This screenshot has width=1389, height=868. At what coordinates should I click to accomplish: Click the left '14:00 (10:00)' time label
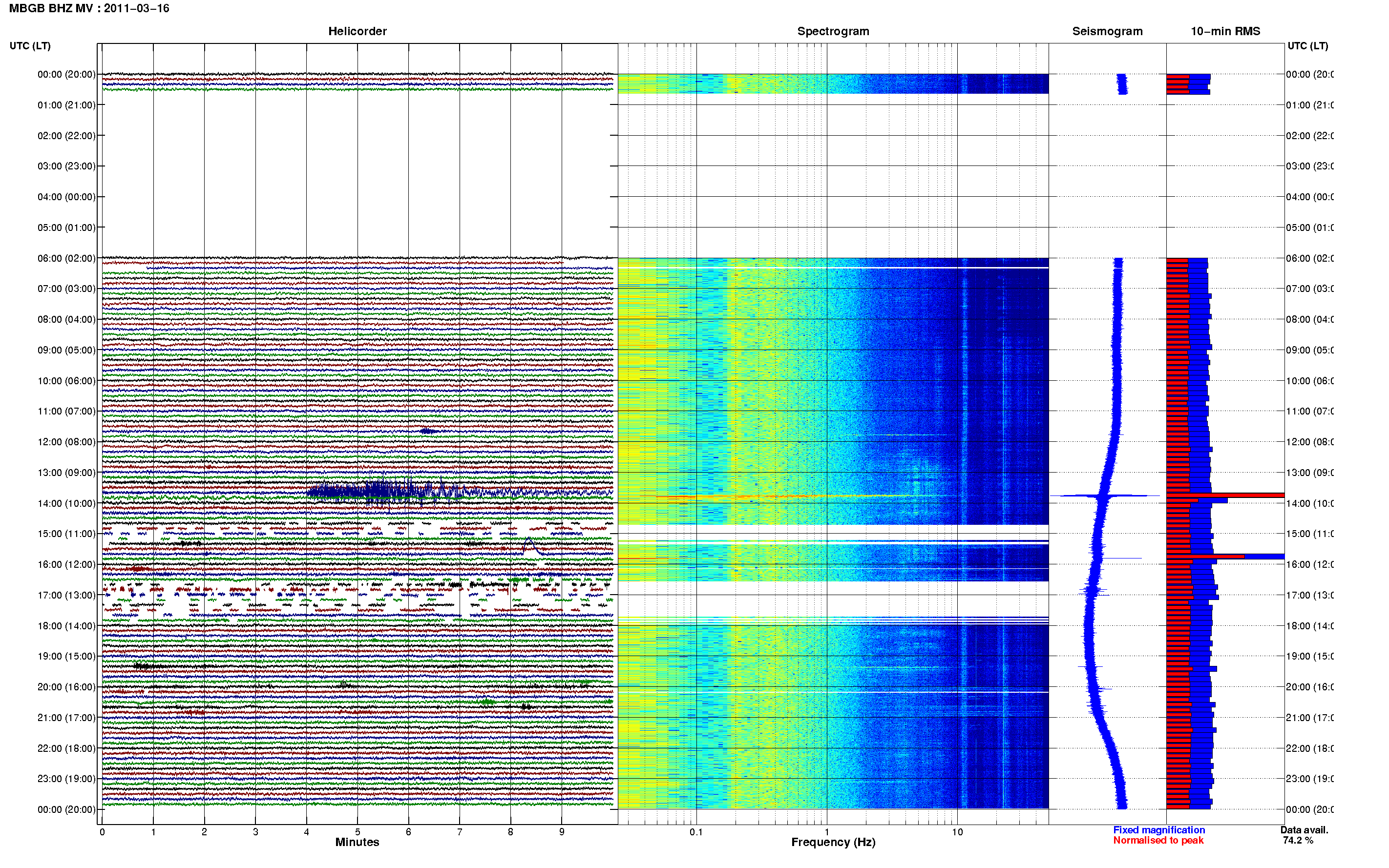66,503
